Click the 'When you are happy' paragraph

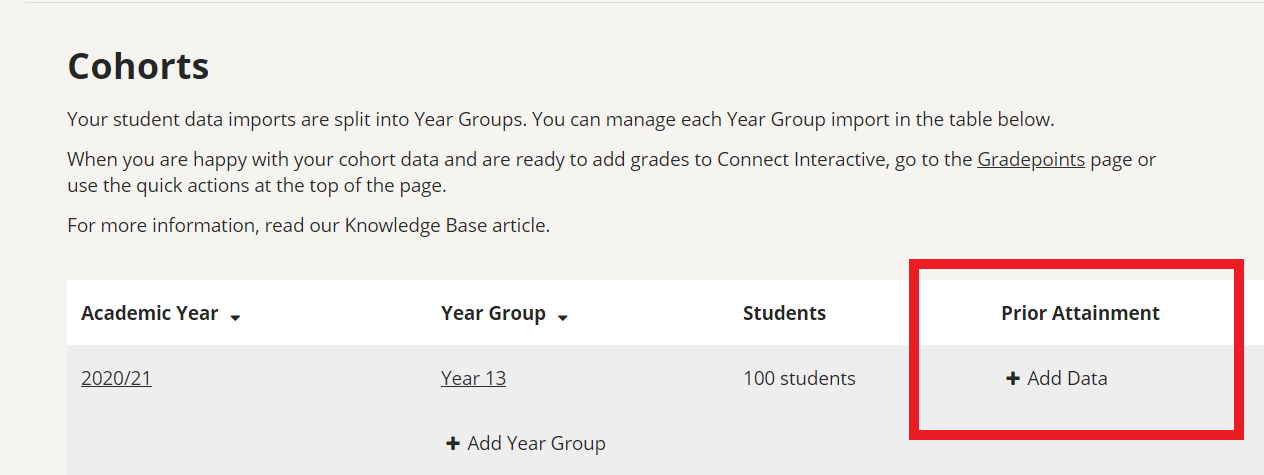coord(612,172)
